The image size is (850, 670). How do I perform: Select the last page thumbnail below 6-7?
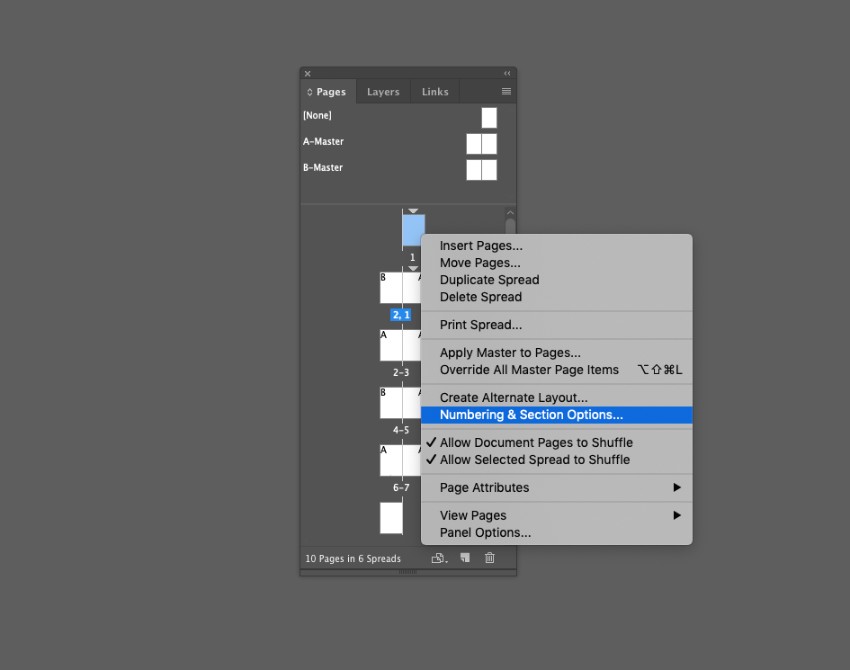pos(391,518)
